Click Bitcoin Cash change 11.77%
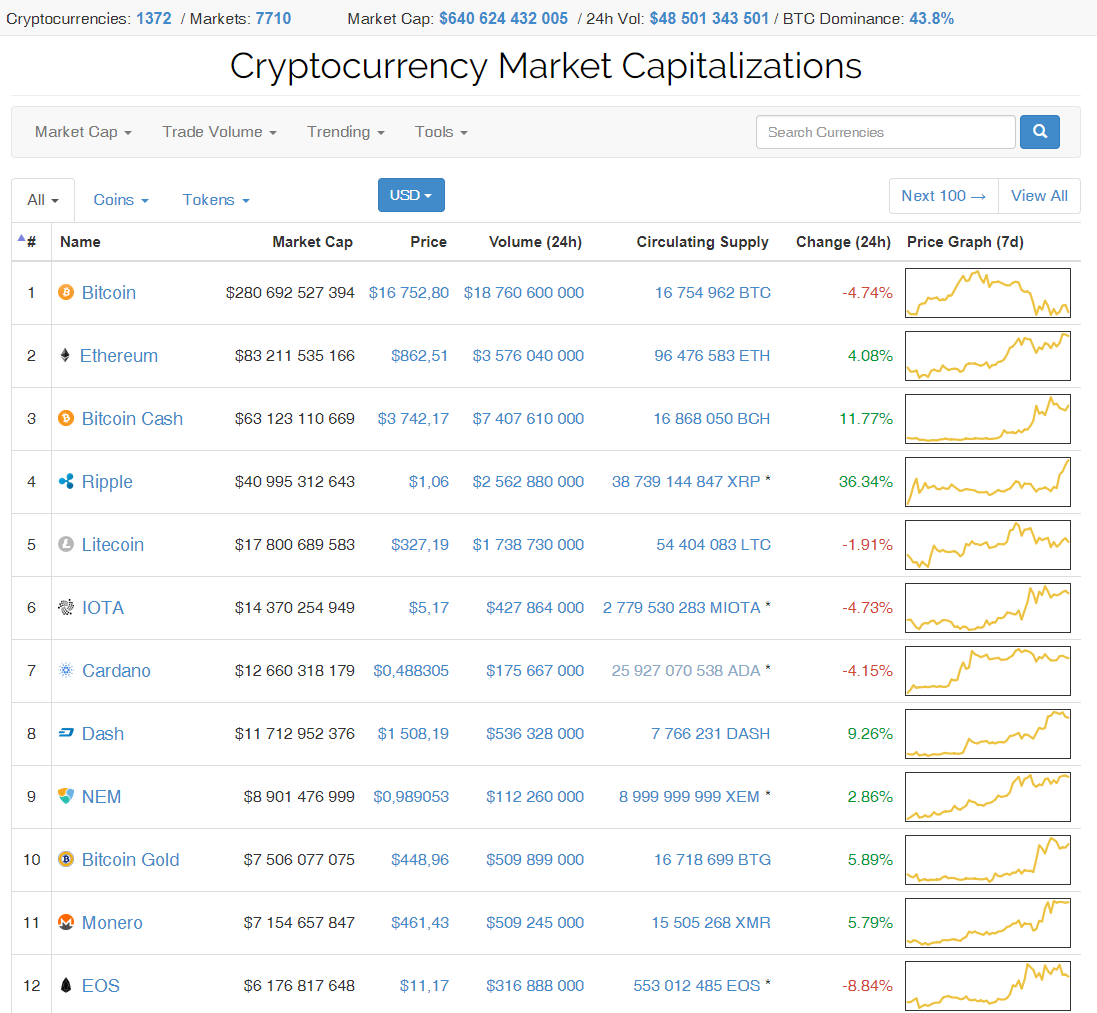The width and height of the screenshot is (1097, 1013). (866, 418)
